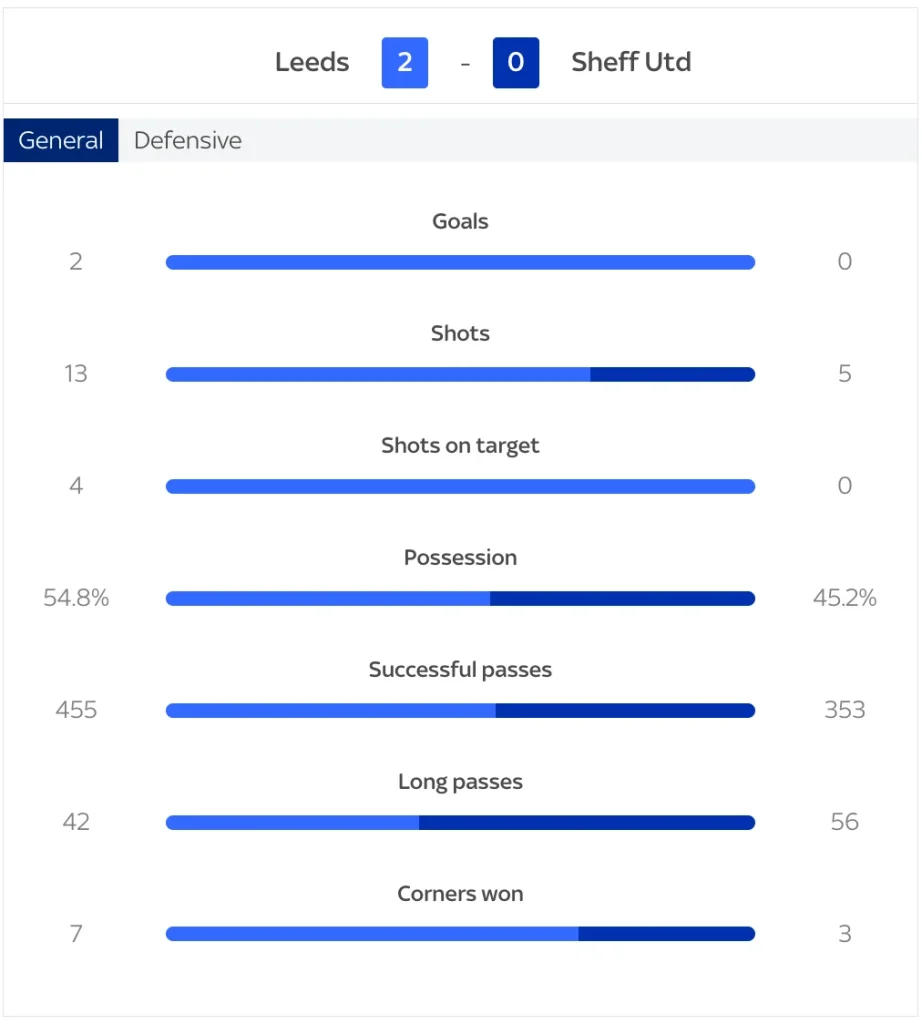The width and height of the screenshot is (922, 1024).
Task: Click the Long passes comparison bar
Action: point(460,822)
